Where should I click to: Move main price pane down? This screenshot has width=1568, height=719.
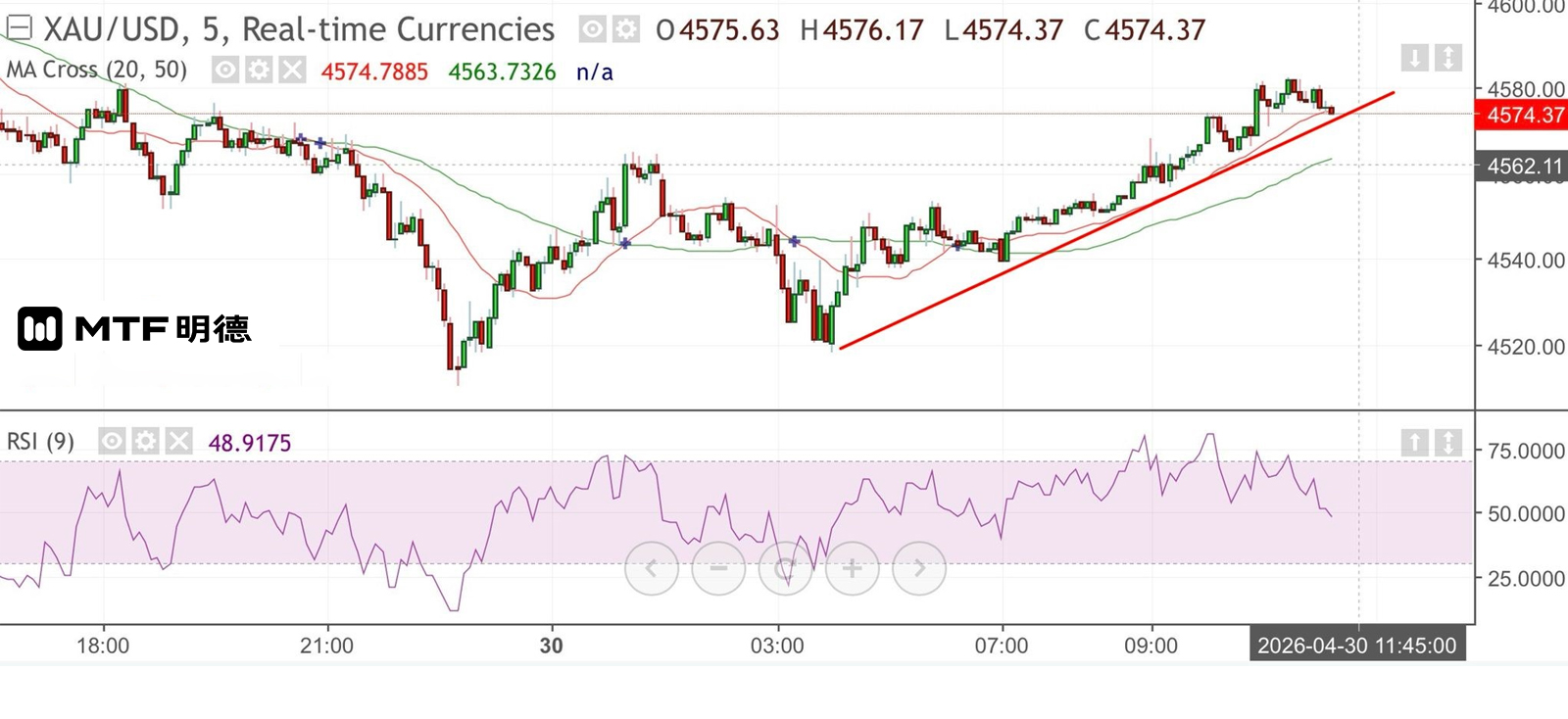click(1414, 58)
